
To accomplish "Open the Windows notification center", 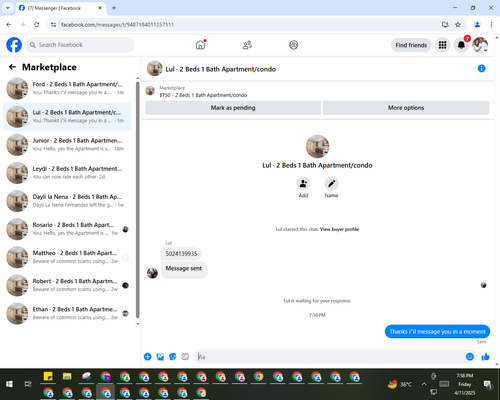I will click(488, 385).
